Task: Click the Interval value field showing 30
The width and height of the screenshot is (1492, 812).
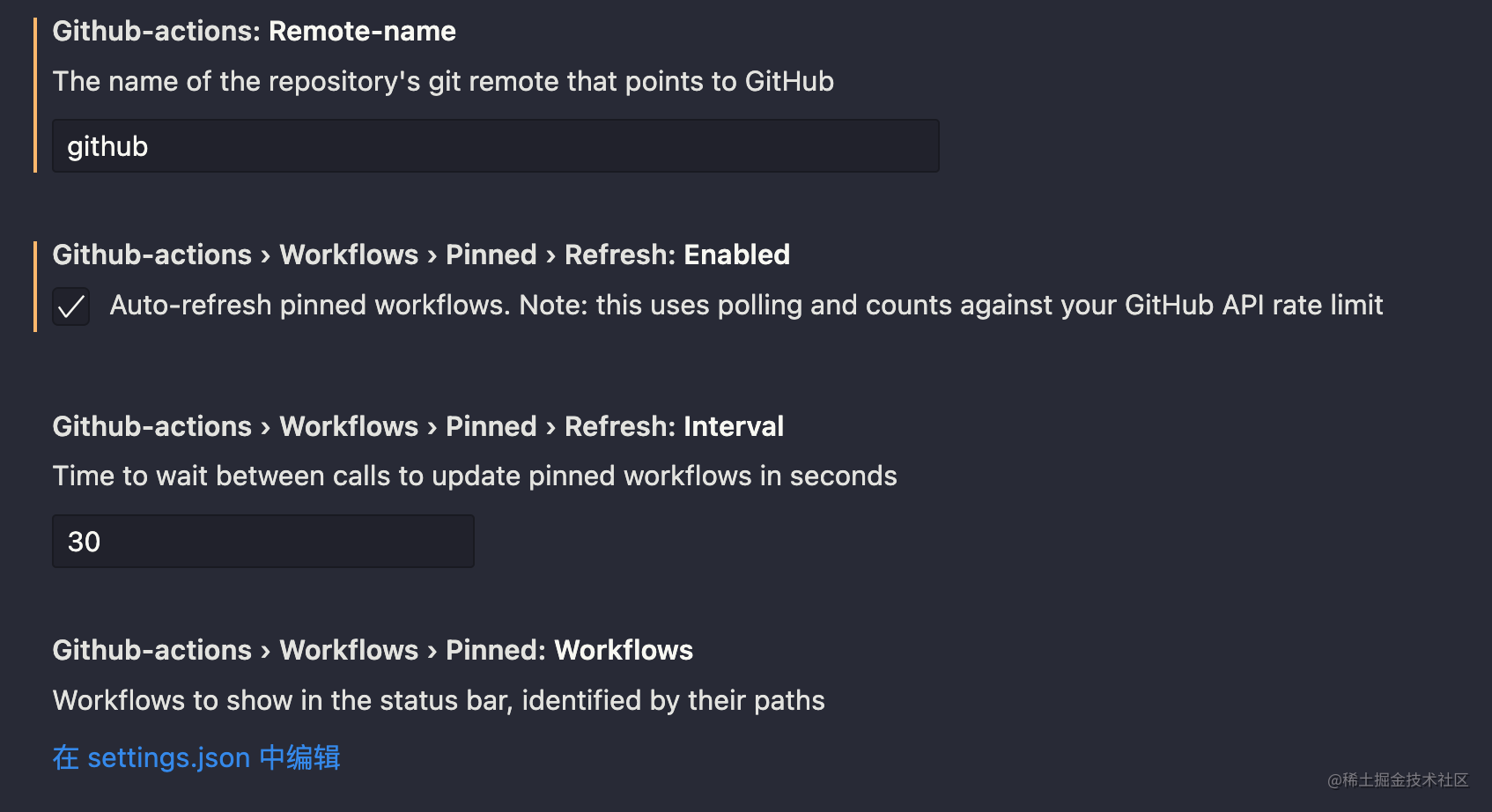Action: 262,541
